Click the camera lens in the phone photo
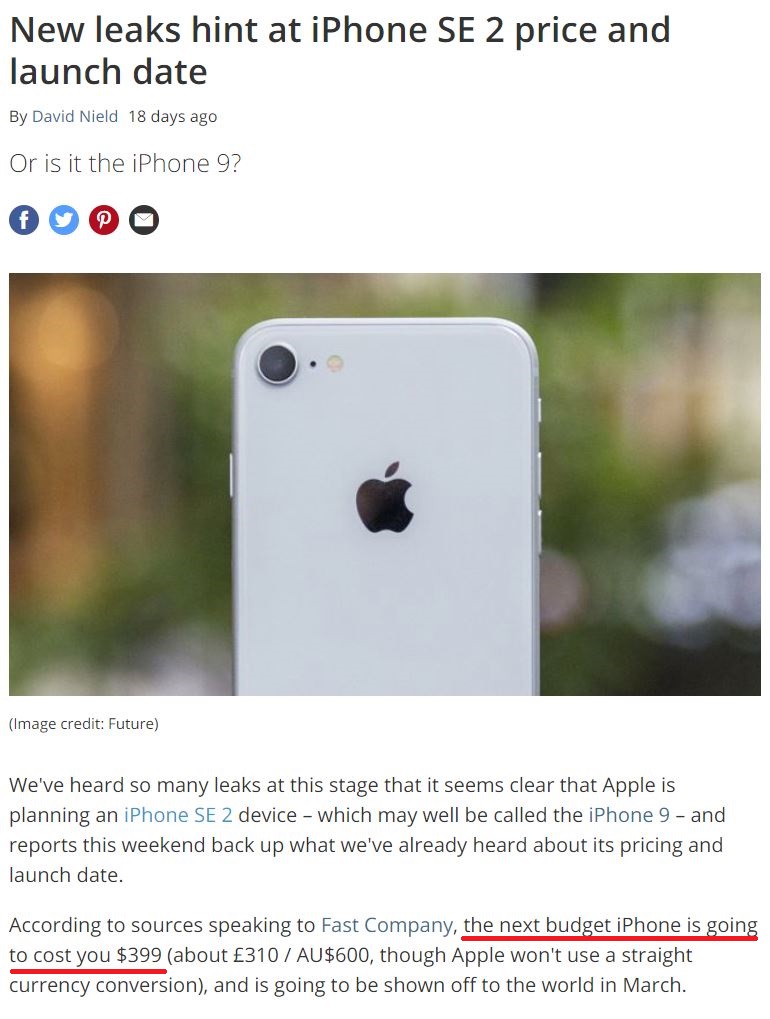The width and height of the screenshot is (770, 1019). [x=277, y=364]
